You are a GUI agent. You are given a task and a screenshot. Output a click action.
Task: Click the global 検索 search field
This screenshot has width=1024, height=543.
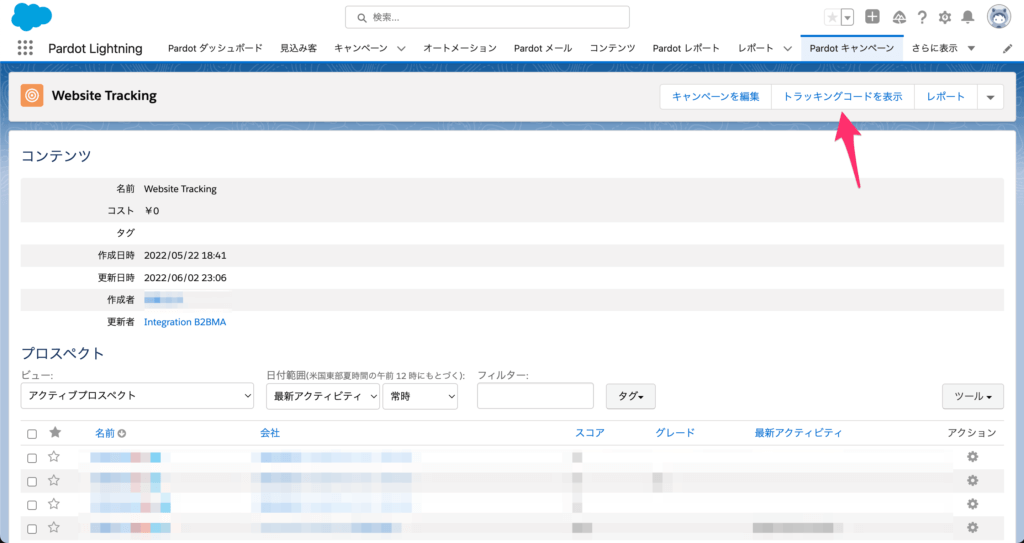pos(487,18)
